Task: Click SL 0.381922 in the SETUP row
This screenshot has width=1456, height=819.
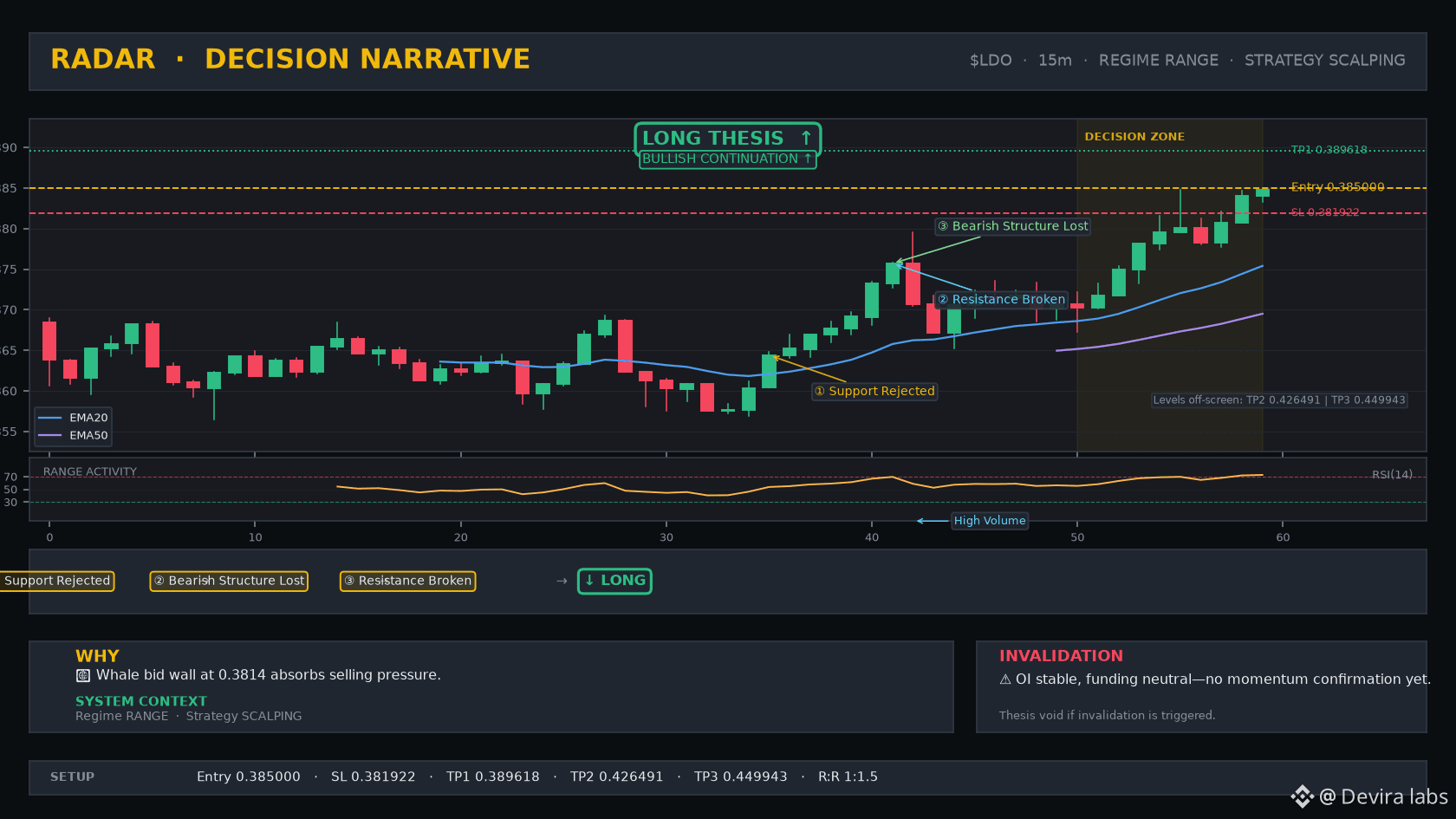Action: (x=374, y=777)
